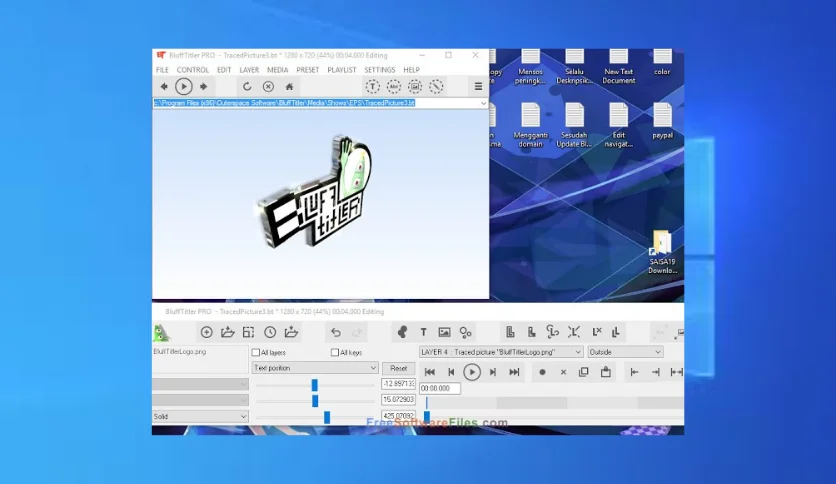Go to the previous show arrow
The height and width of the screenshot is (484, 836).
pyautogui.click(x=164, y=86)
